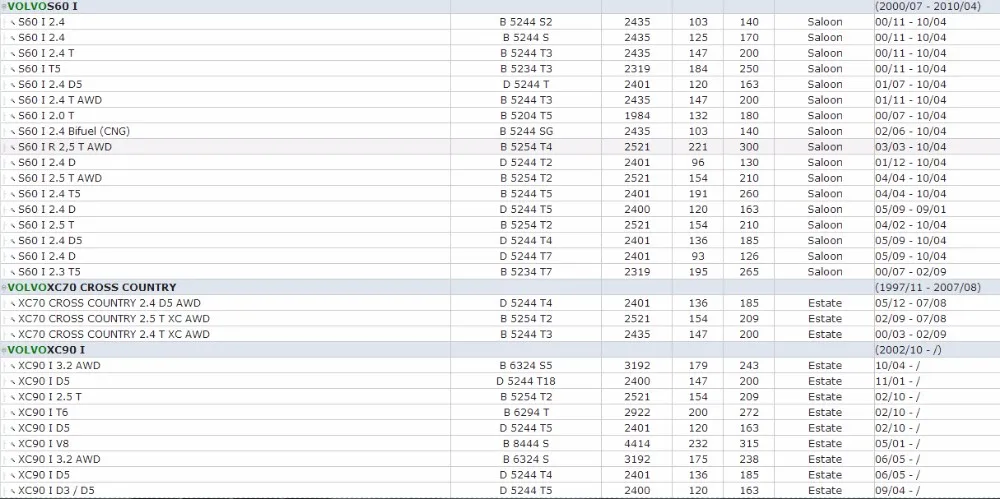Click engine code D 5244 T
The height and width of the screenshot is (499, 1000).
(526, 84)
